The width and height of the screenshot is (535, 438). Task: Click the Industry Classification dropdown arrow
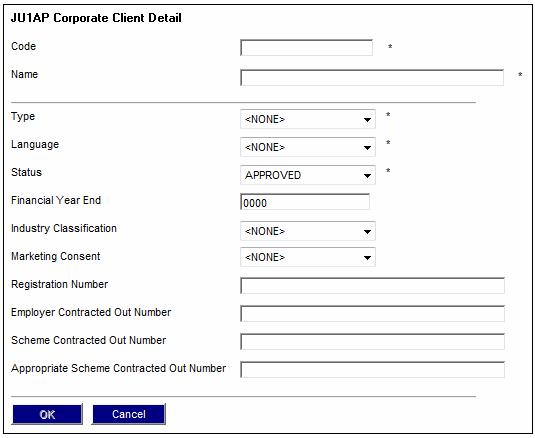click(367, 232)
